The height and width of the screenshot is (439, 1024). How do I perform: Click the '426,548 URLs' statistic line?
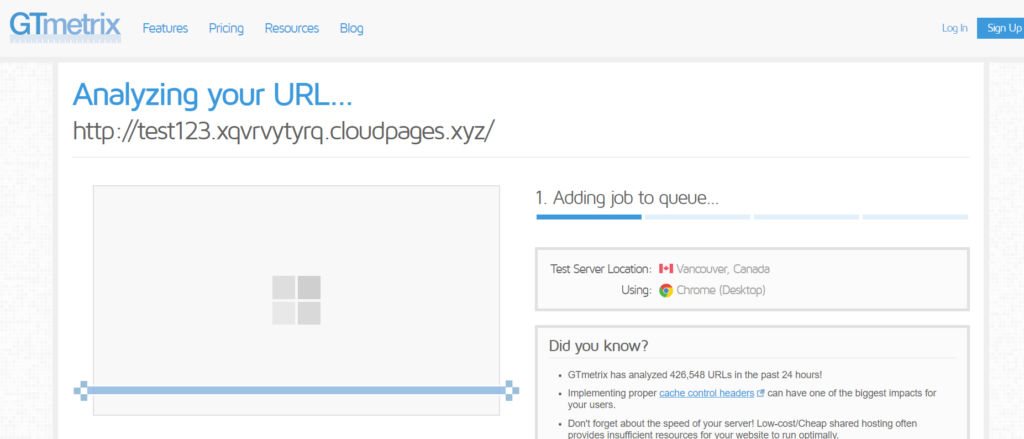point(695,375)
